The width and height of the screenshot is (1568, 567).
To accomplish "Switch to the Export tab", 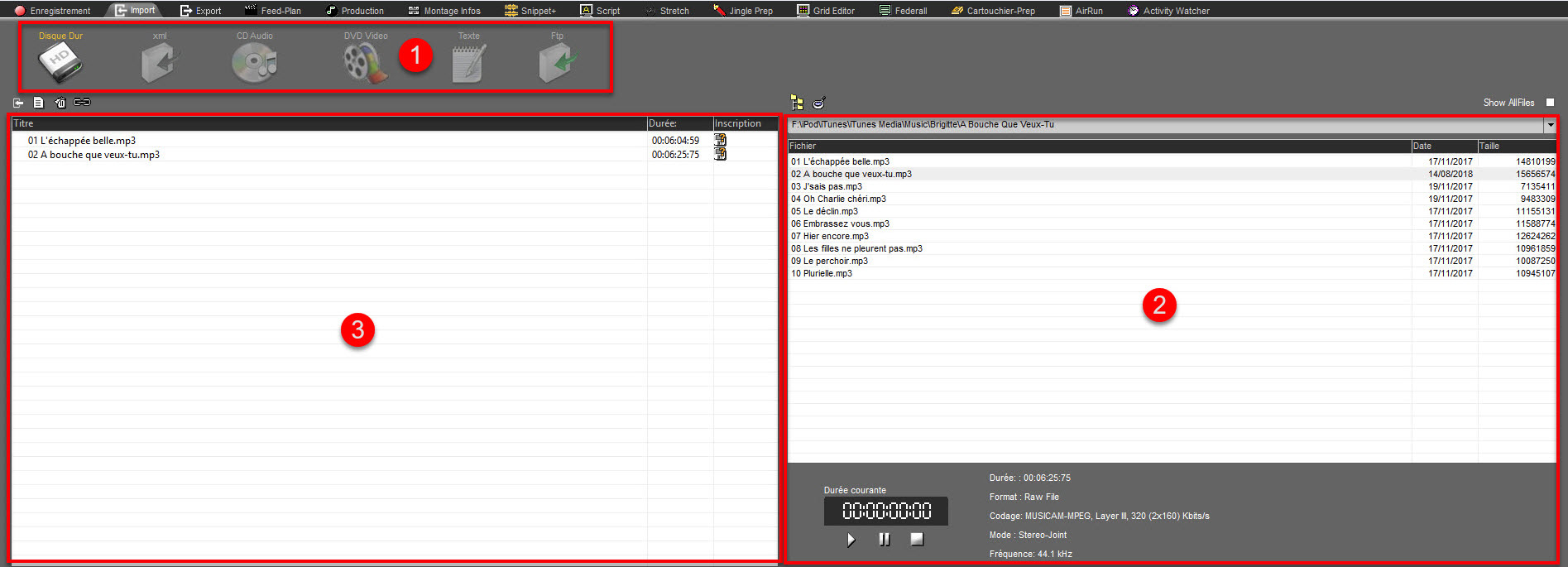I will [x=200, y=11].
